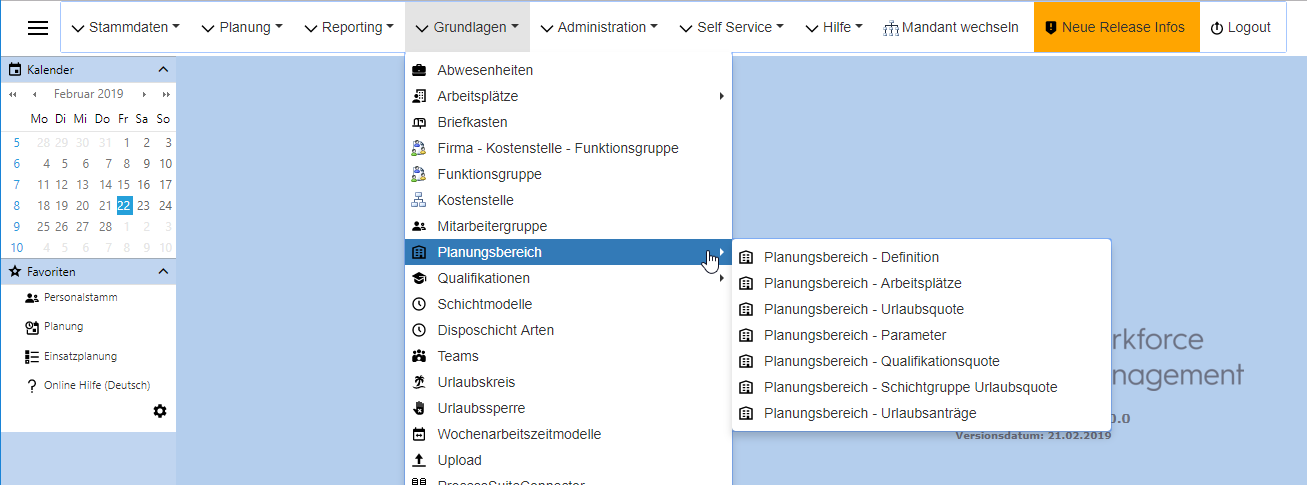
Task: Click the palm tree icon beside Urlaubskreis
Action: (x=419, y=382)
